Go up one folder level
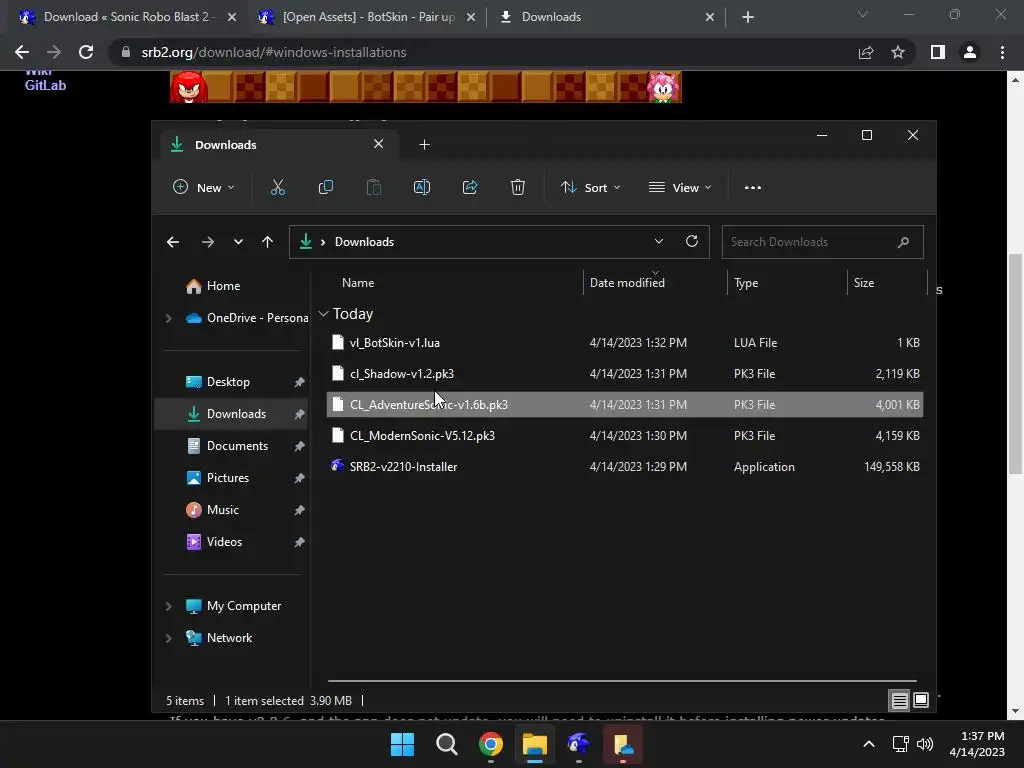The width and height of the screenshot is (1024, 768). pyautogui.click(x=267, y=242)
